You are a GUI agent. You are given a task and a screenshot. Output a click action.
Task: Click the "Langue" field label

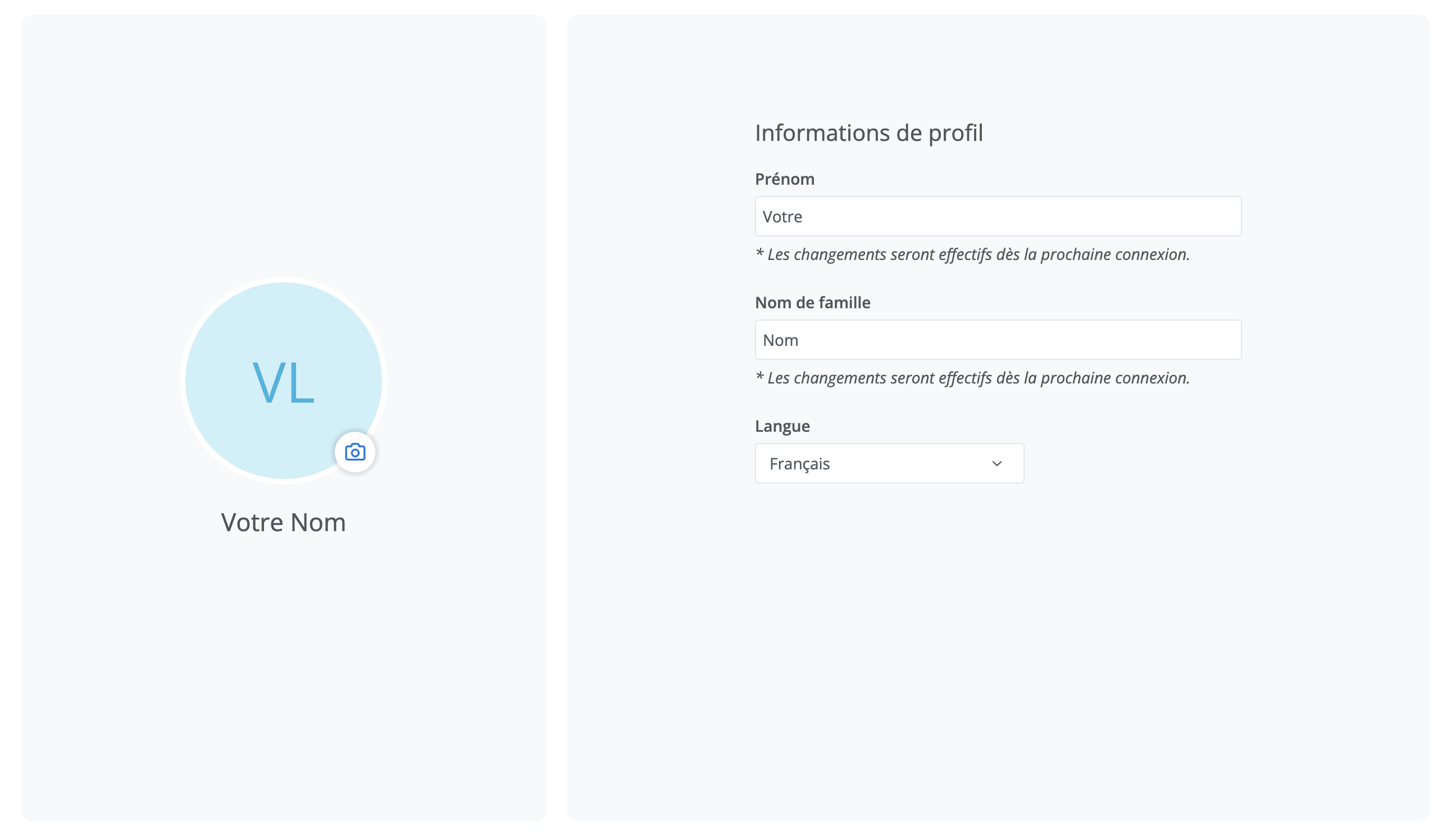click(782, 426)
